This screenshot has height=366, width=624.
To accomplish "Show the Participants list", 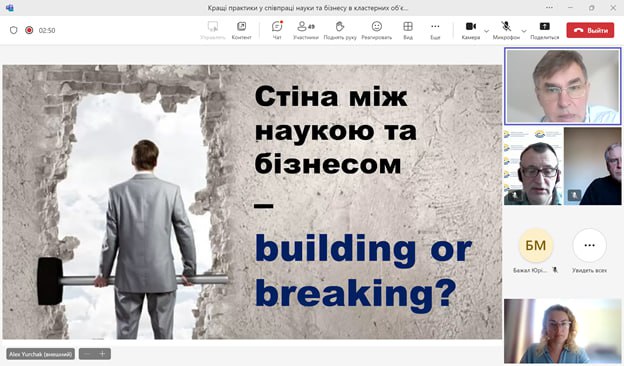I will tap(306, 30).
